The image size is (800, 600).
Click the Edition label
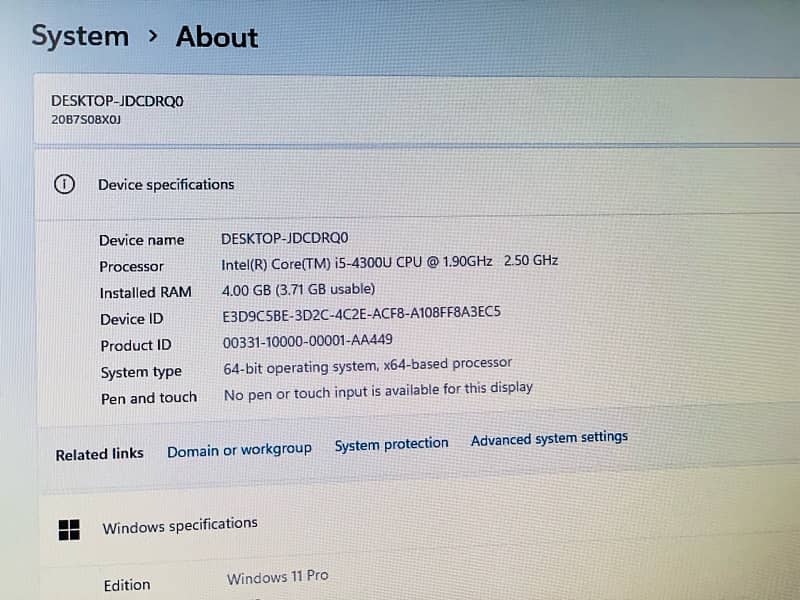tap(127, 585)
